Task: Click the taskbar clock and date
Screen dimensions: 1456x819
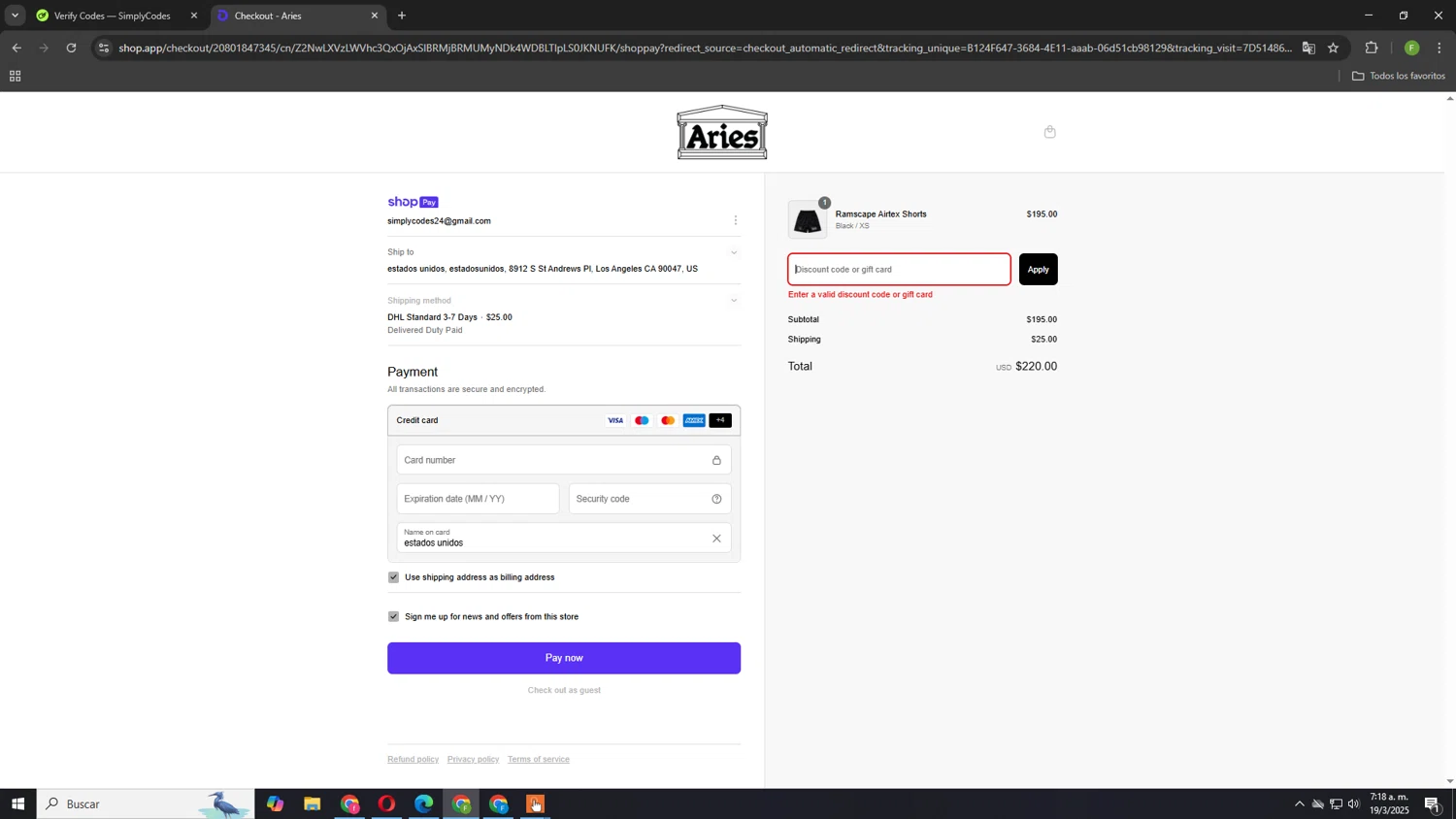Action: pyautogui.click(x=1389, y=803)
